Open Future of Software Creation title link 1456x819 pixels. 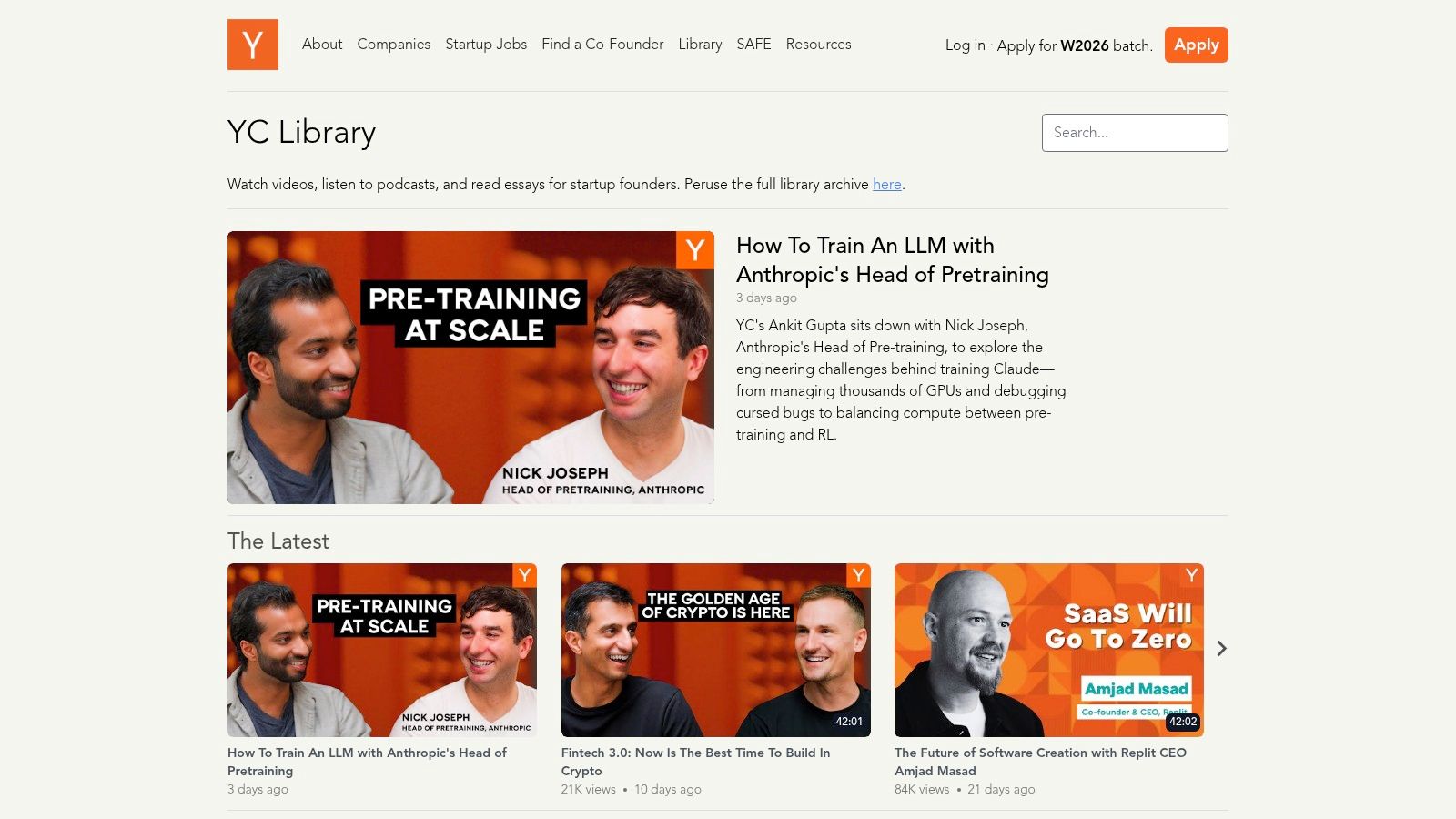point(1040,762)
